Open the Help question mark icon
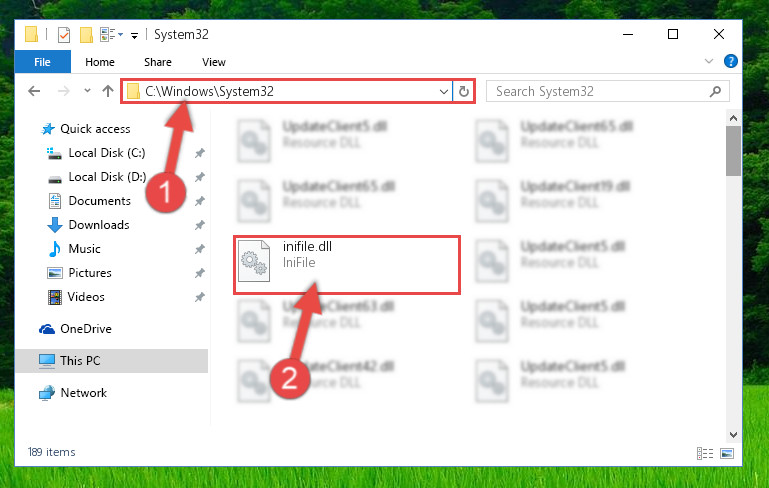The width and height of the screenshot is (769, 488). 730,61
